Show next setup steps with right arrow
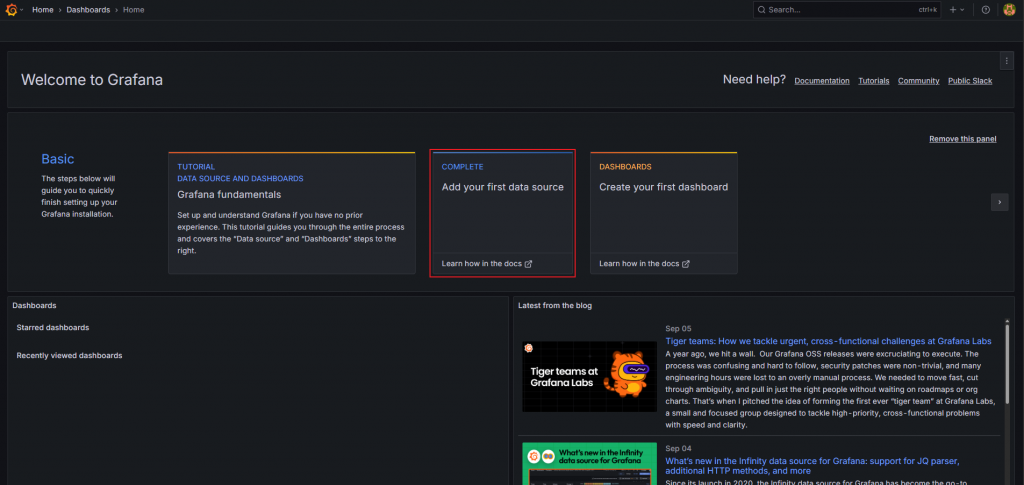This screenshot has width=1024, height=485. [x=999, y=202]
